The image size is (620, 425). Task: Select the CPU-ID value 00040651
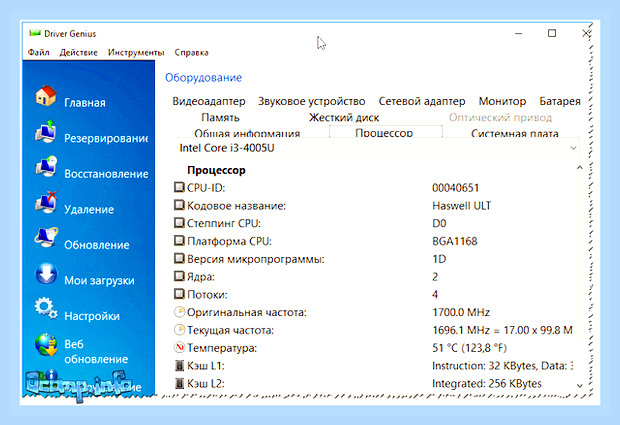pyautogui.click(x=456, y=188)
